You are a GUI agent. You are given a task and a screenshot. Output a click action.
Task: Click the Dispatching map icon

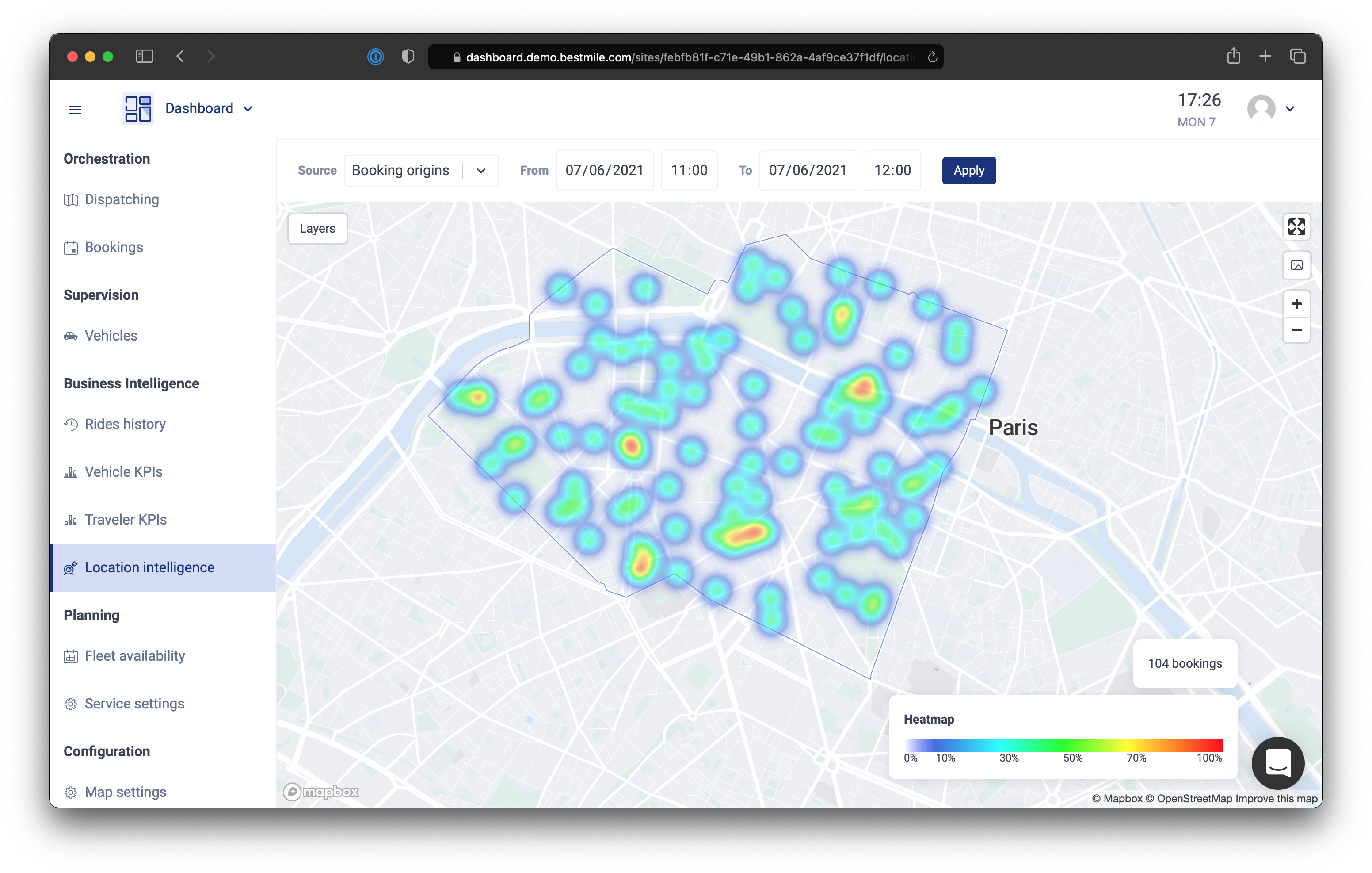pos(71,200)
